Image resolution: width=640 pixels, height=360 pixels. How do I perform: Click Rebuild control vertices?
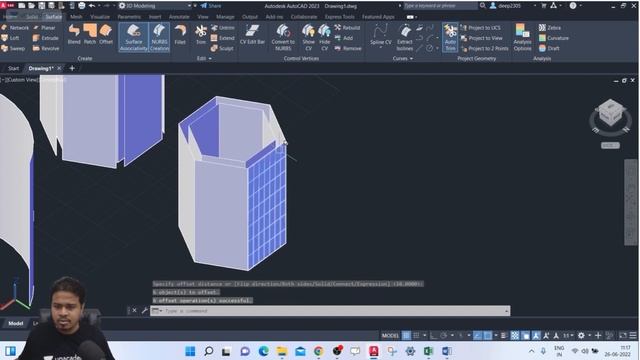click(347, 28)
